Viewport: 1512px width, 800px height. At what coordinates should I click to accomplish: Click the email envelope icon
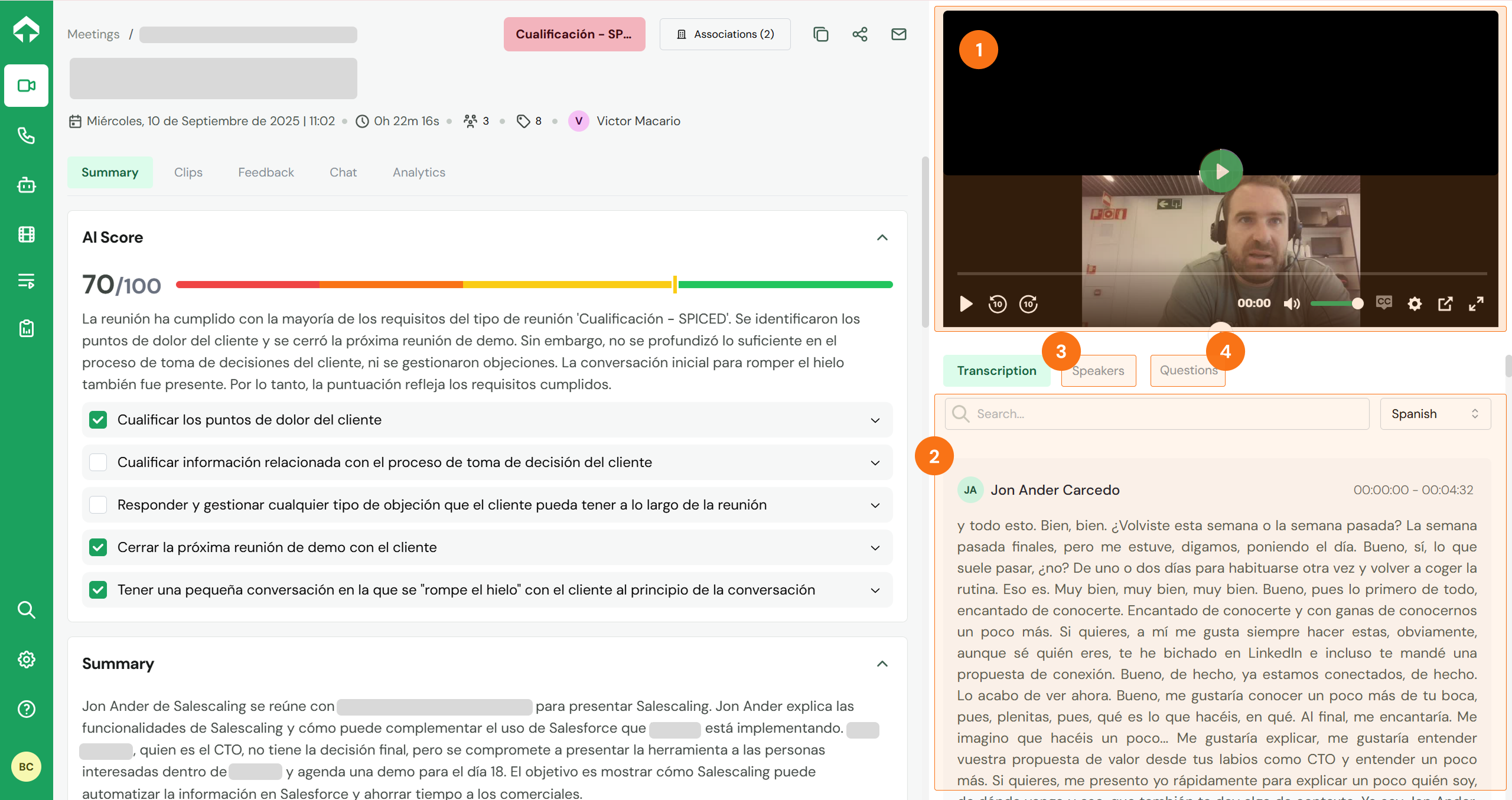tap(898, 34)
